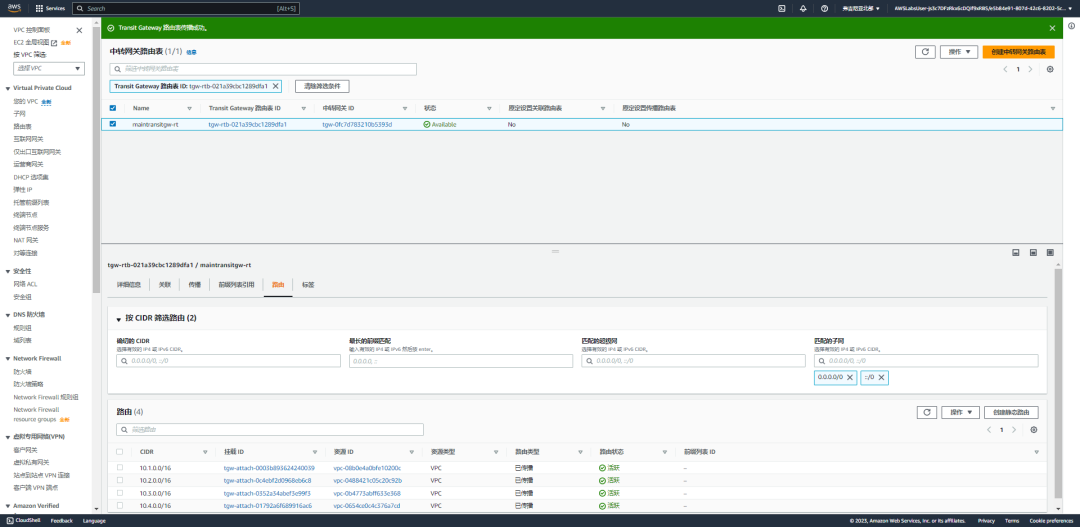The height and width of the screenshot is (527, 1080).
Task: Toggle select-all checkbox in route tables header
Action: pos(113,108)
